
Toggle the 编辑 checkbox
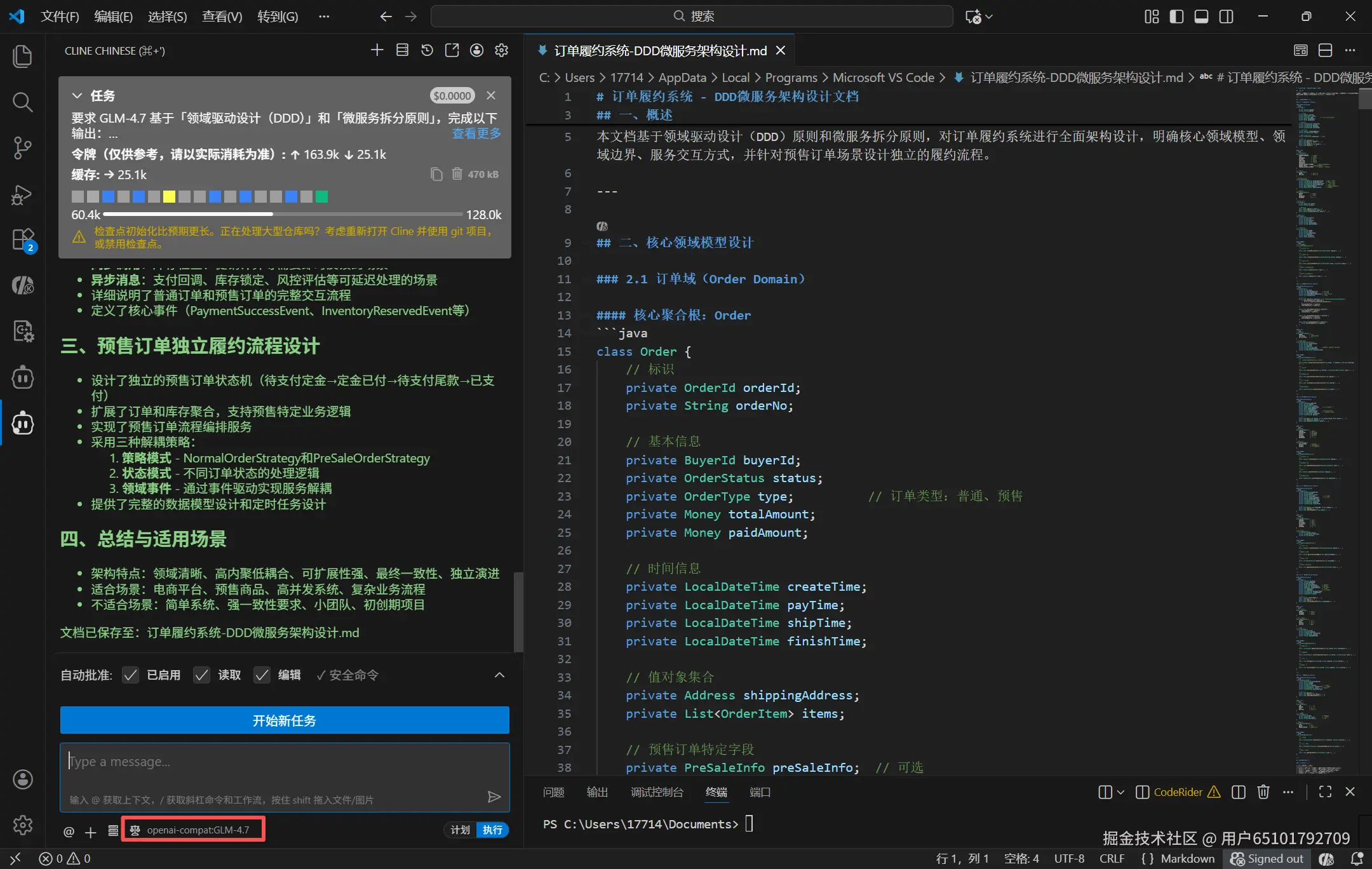pyautogui.click(x=262, y=675)
